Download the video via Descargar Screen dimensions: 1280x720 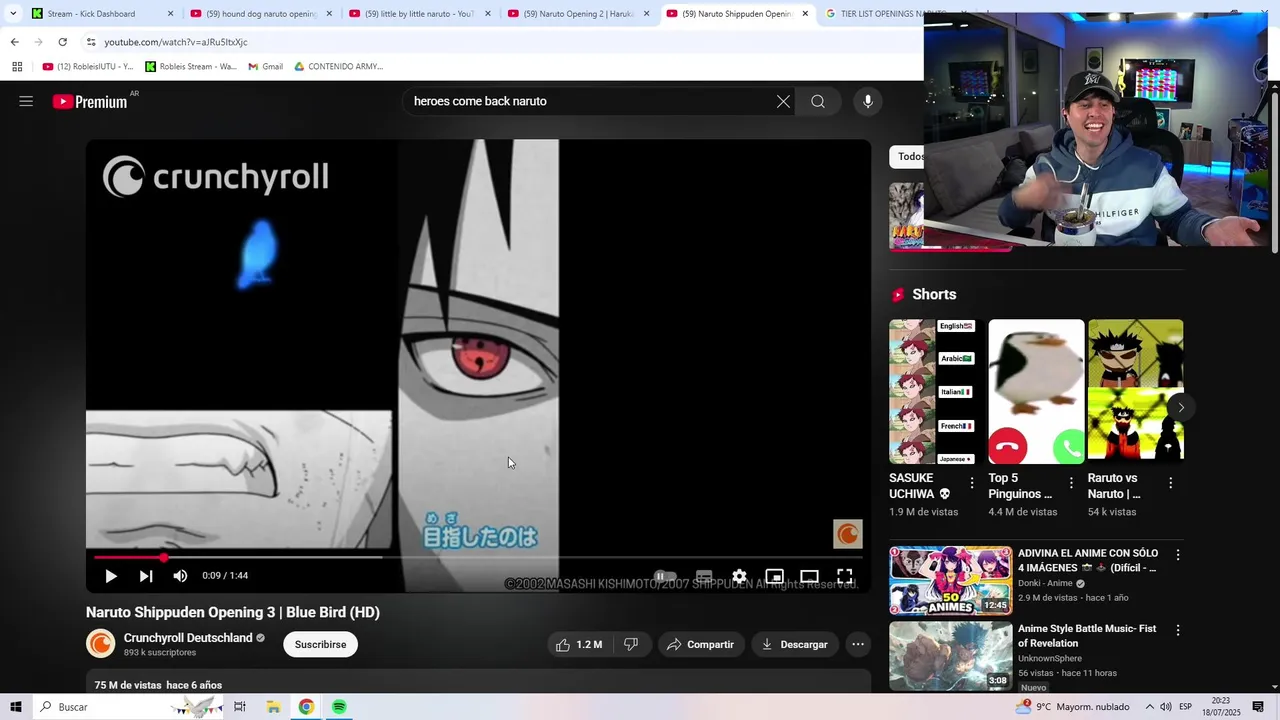(795, 645)
